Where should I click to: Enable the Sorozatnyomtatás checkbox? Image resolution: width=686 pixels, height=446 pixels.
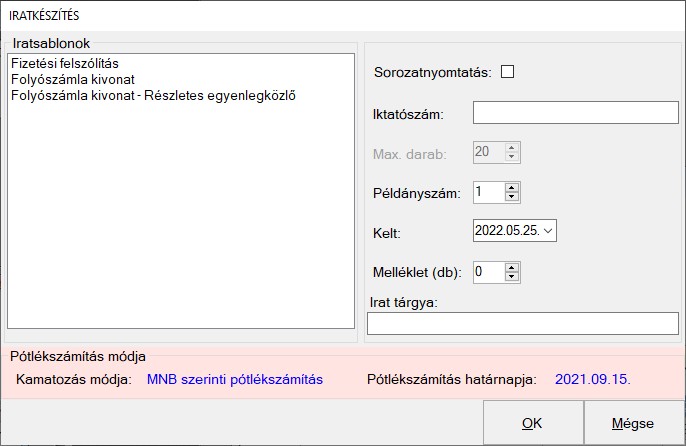tap(507, 72)
